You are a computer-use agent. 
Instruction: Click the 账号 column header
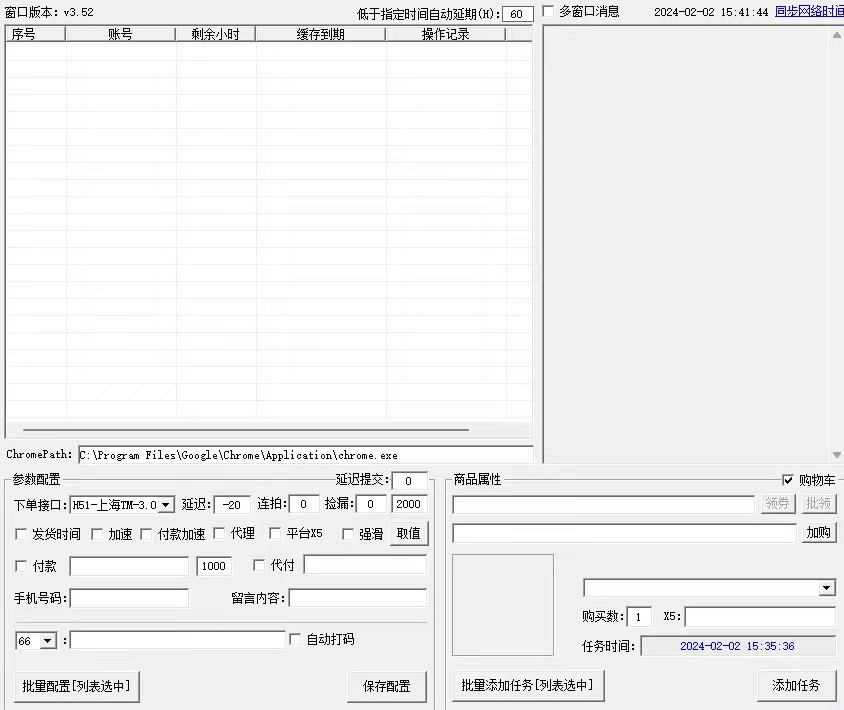point(120,34)
